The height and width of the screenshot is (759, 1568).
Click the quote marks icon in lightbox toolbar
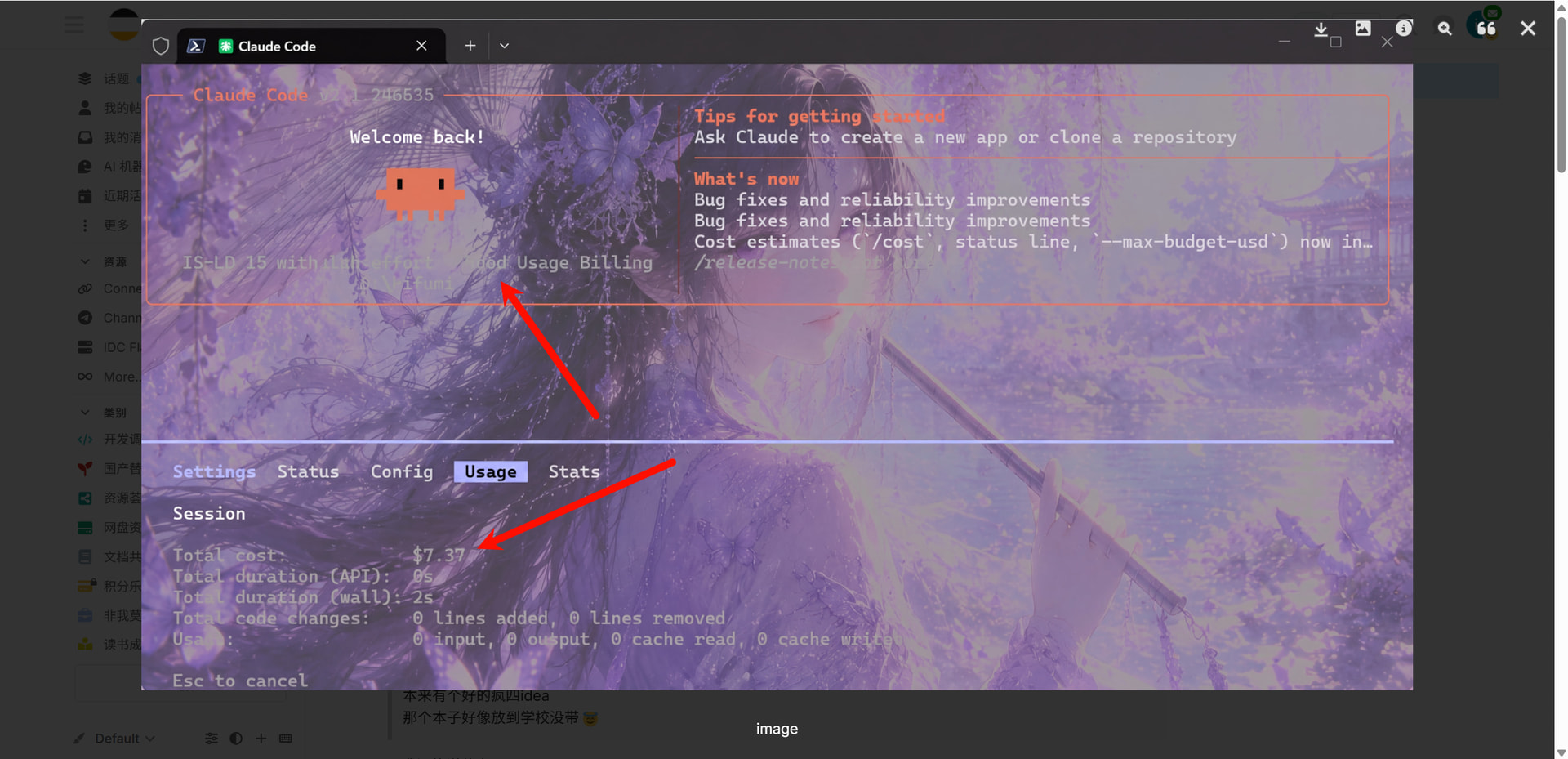point(1486,29)
